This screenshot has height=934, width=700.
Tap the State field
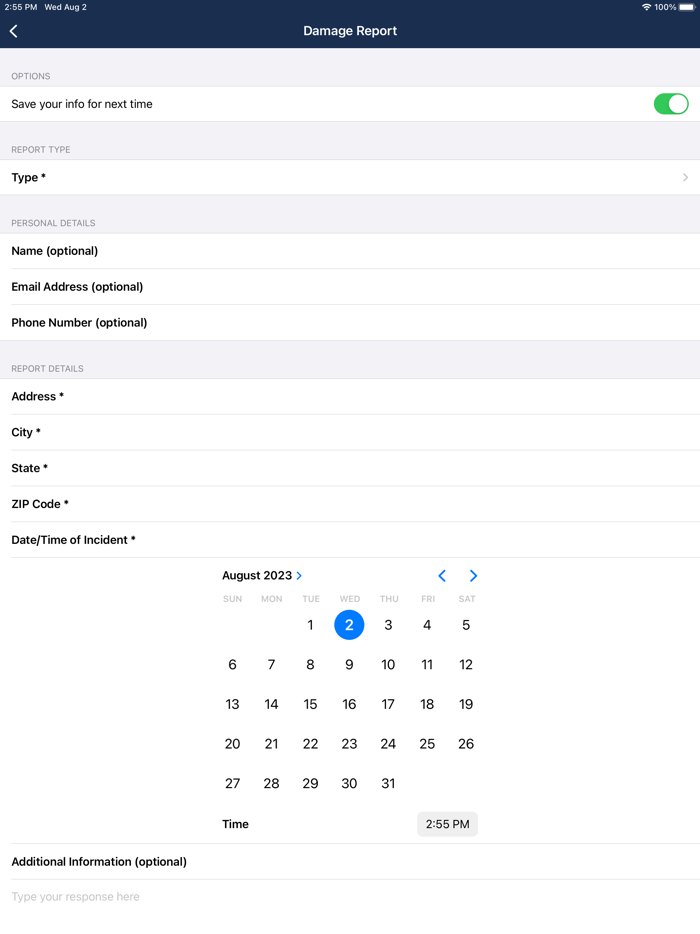coord(350,468)
